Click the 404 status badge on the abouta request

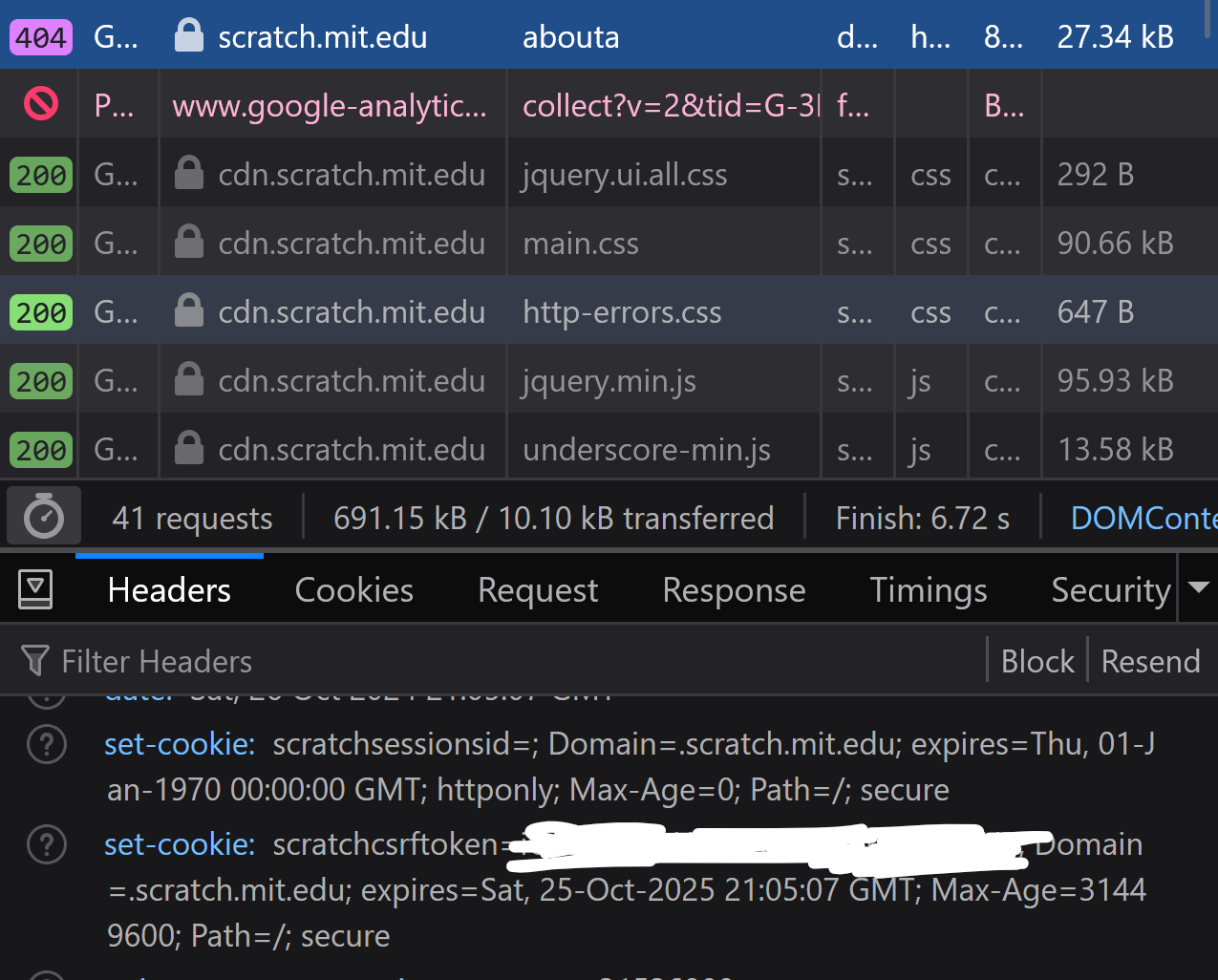pos(39,36)
